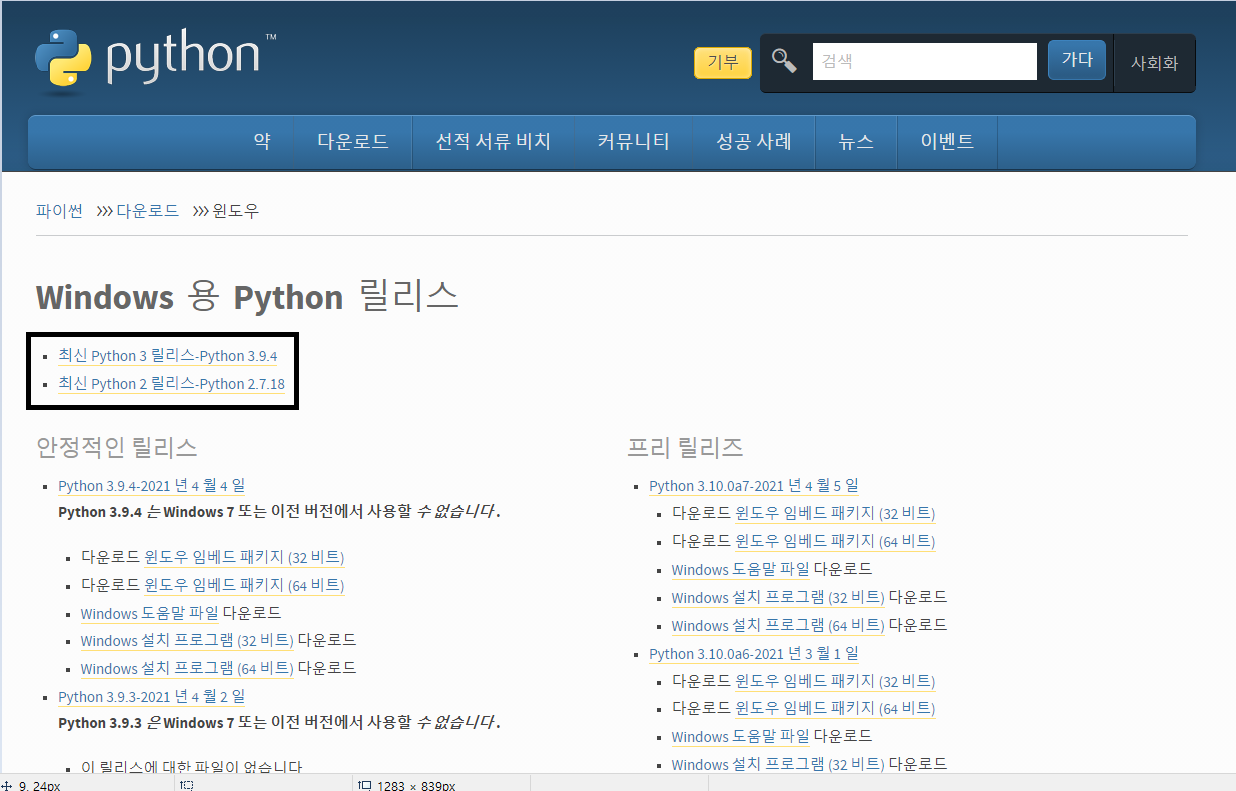
Task: Click the 가다 search button
Action: coord(1077,60)
